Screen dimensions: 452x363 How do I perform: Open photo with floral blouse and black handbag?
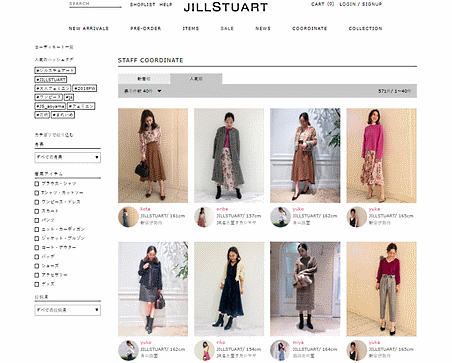click(153, 155)
